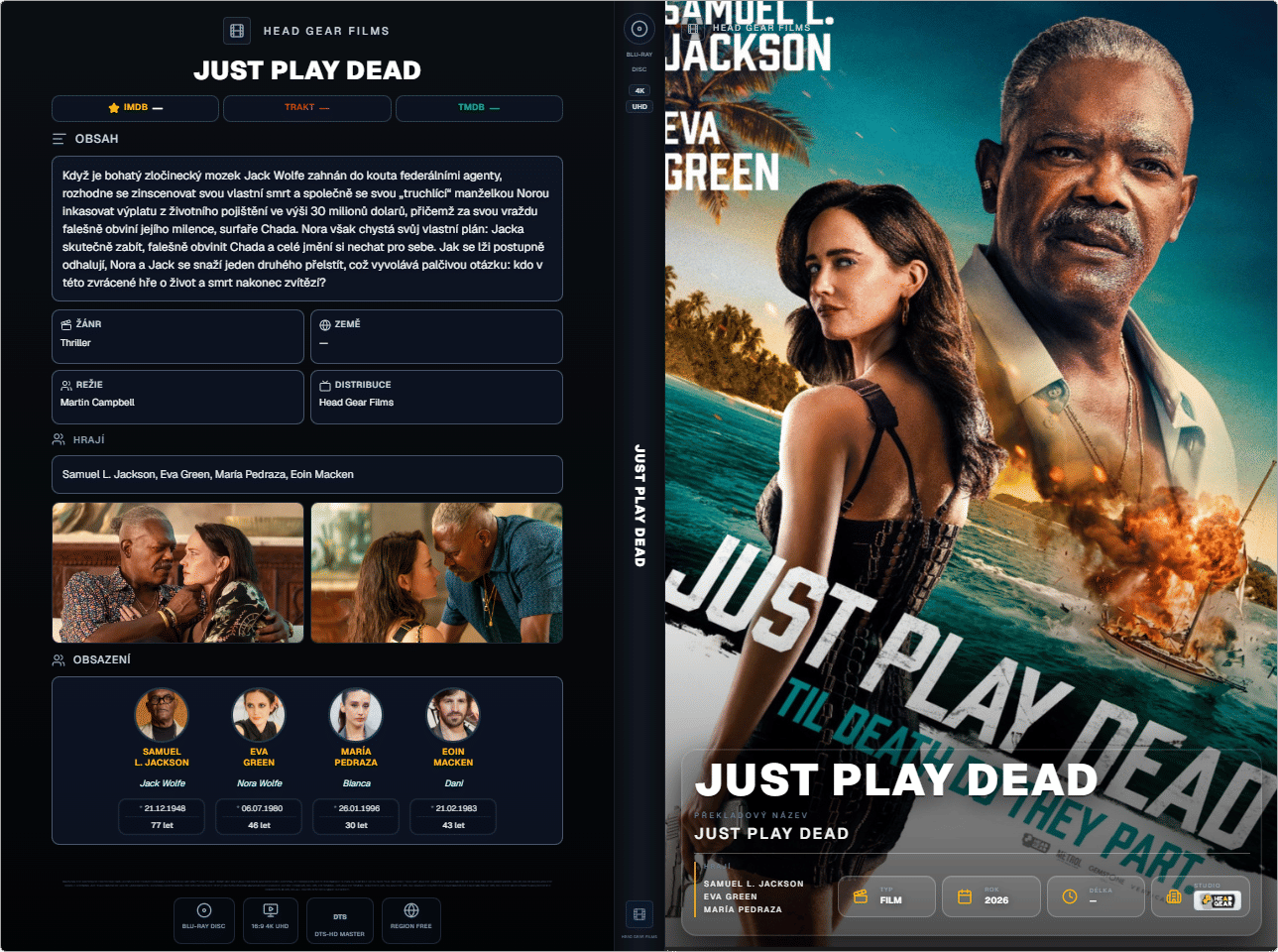1278x952 pixels.
Task: Click the gold star icon next to IMDB
Action: [114, 107]
